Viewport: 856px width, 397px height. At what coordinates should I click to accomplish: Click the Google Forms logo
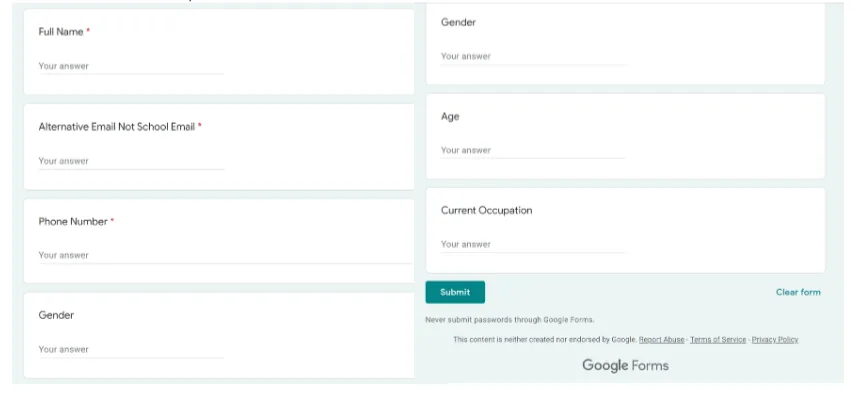(626, 365)
